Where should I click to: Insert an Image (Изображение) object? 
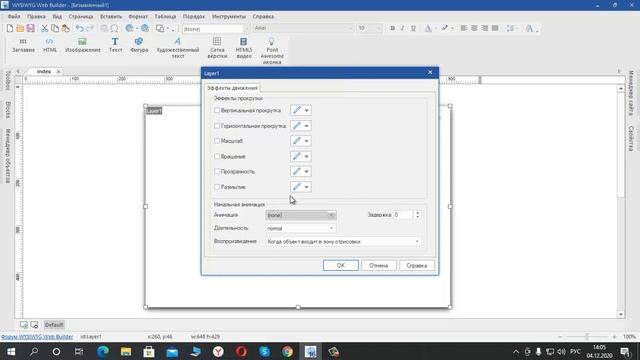click(83, 45)
